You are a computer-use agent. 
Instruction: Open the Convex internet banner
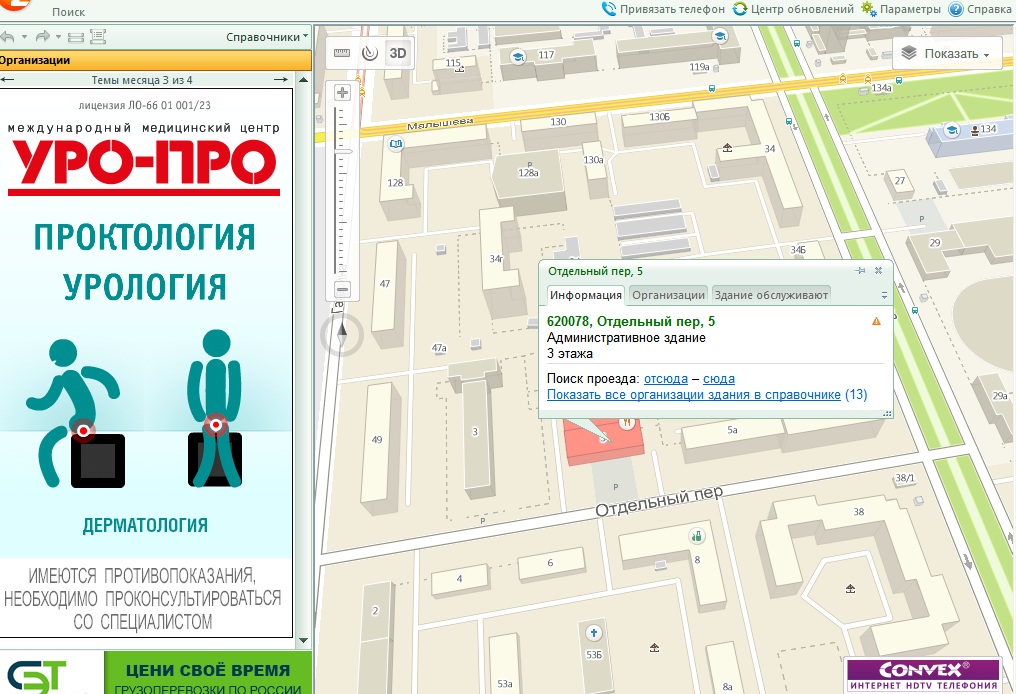922,675
